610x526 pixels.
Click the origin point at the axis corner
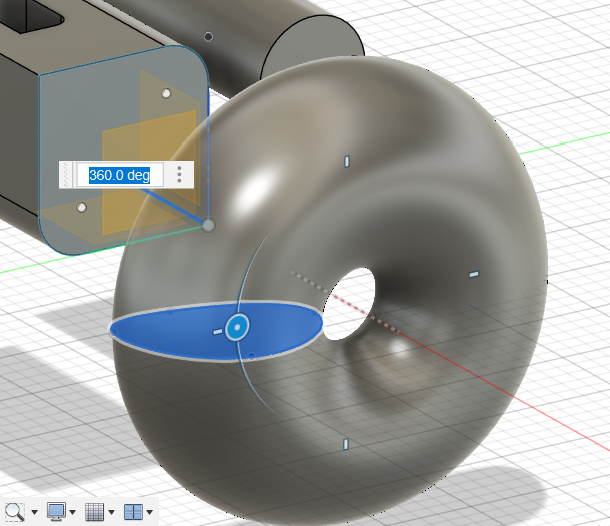[x=209, y=225]
